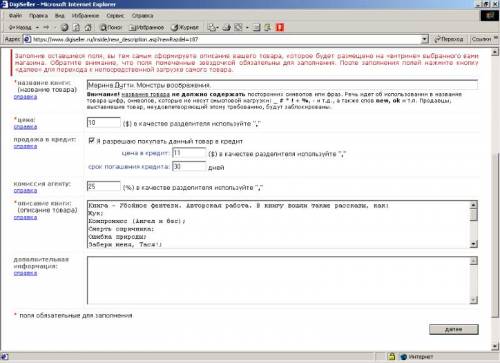This screenshot has width=500, height=363.
Task: Open the History (Журнал) toolbar button
Action: [x=185, y=27]
